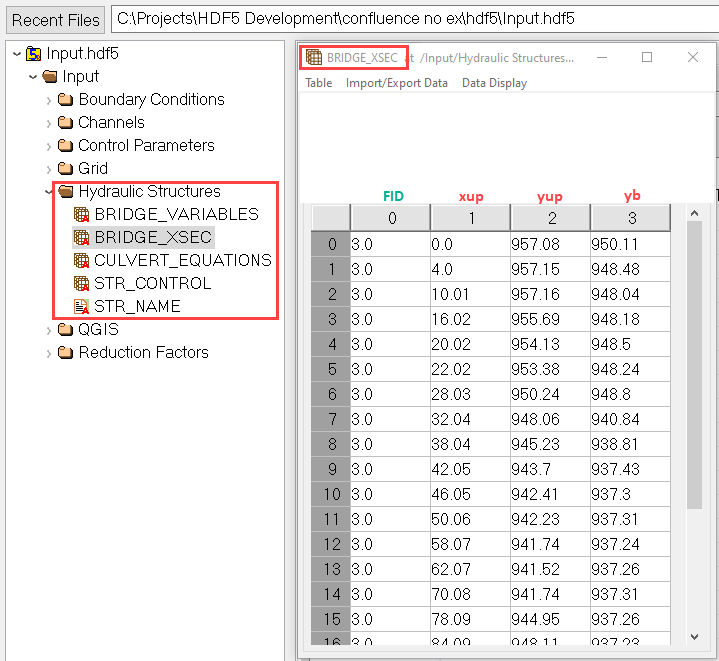719x661 pixels.
Task: Click the file path input field
Action: pyautogui.click(x=410, y=19)
